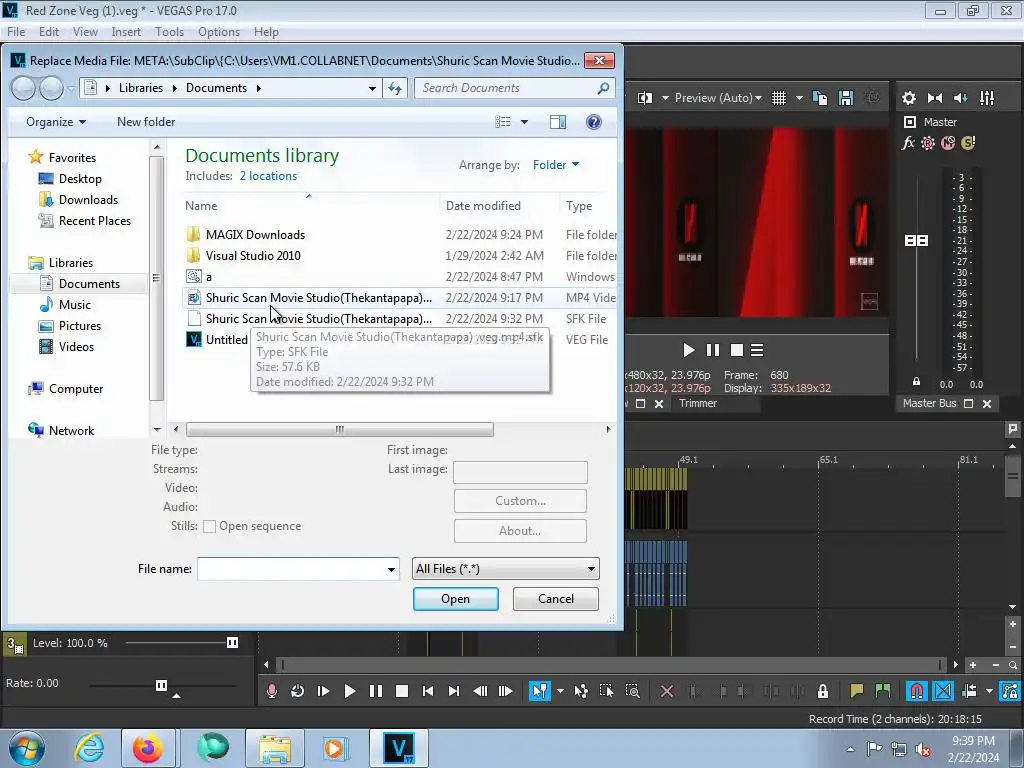The image size is (1024, 768).
Task: Toggle Master Mute icon
Action: click(x=948, y=143)
